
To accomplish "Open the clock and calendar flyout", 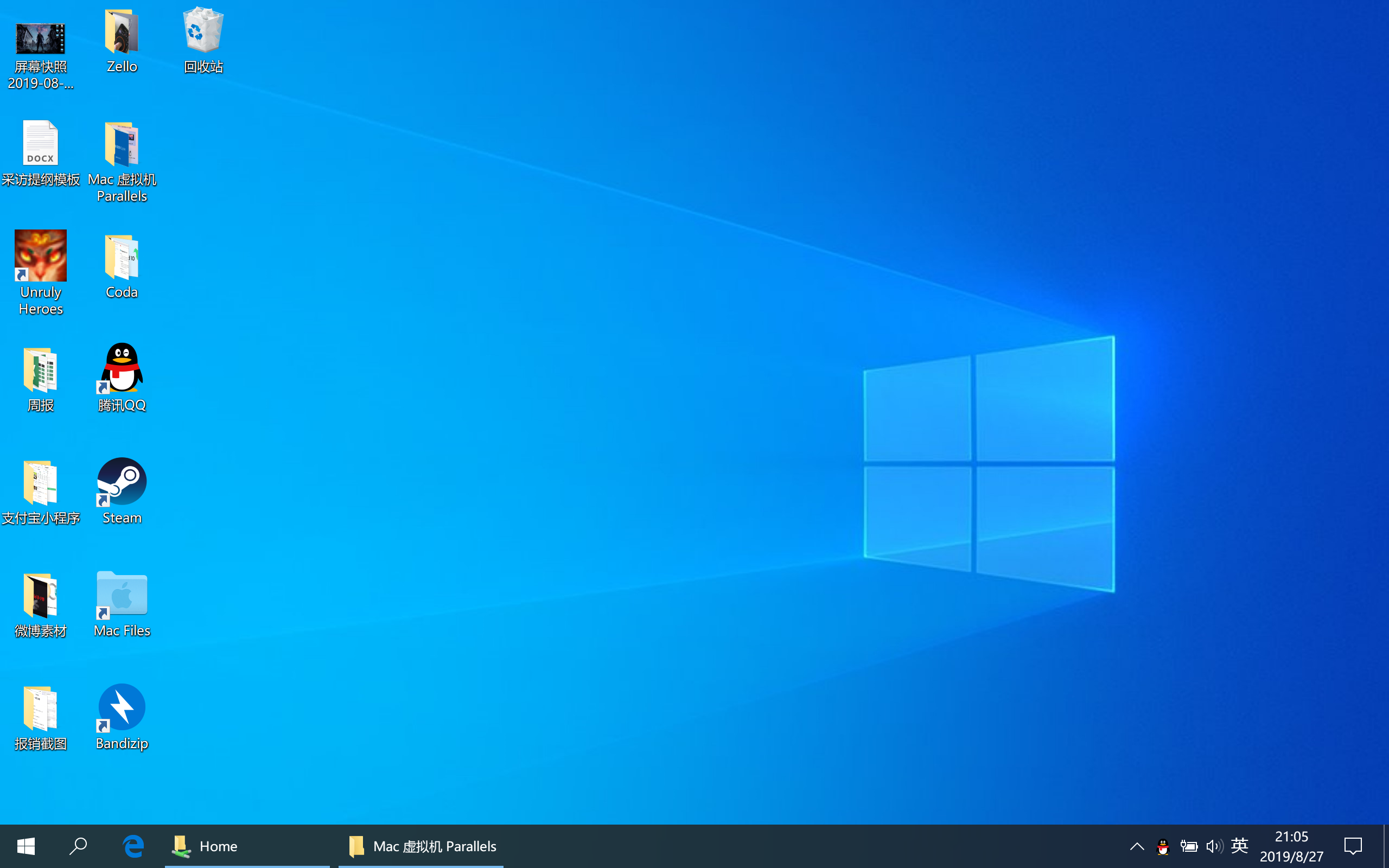I will point(1291,846).
